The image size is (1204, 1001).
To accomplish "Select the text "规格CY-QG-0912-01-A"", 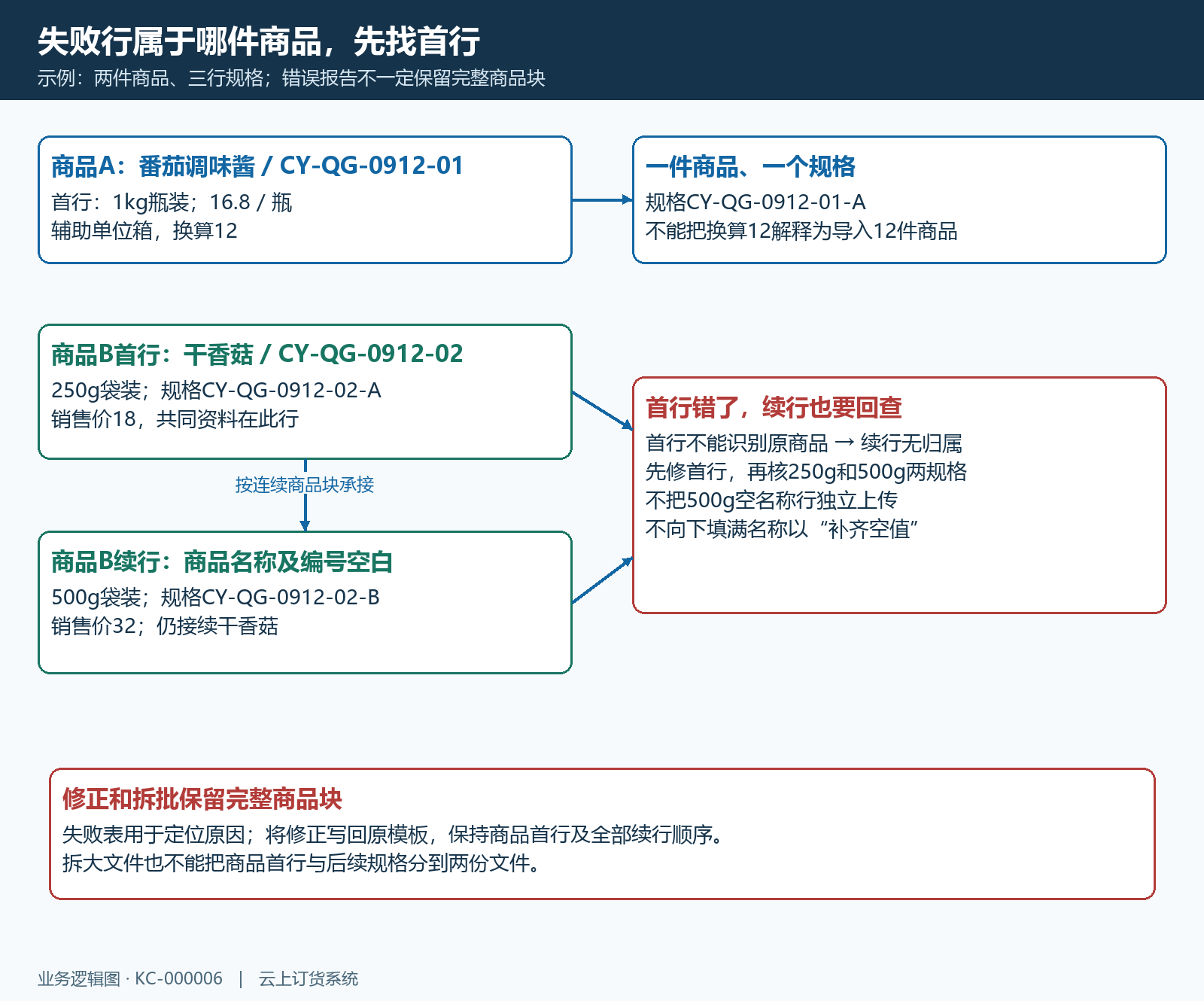I will point(756,202).
